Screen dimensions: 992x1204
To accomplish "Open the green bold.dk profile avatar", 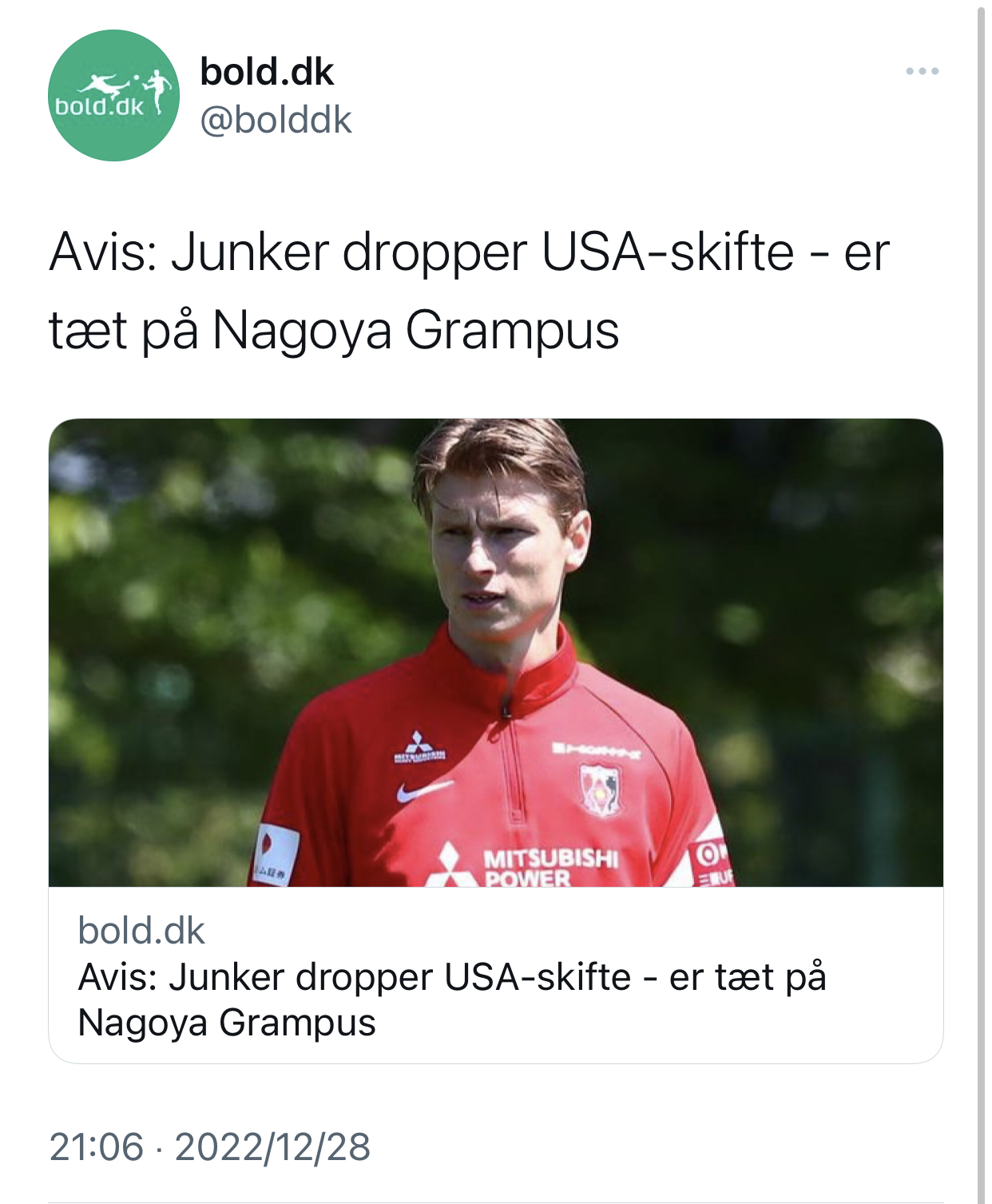I will [x=113, y=96].
